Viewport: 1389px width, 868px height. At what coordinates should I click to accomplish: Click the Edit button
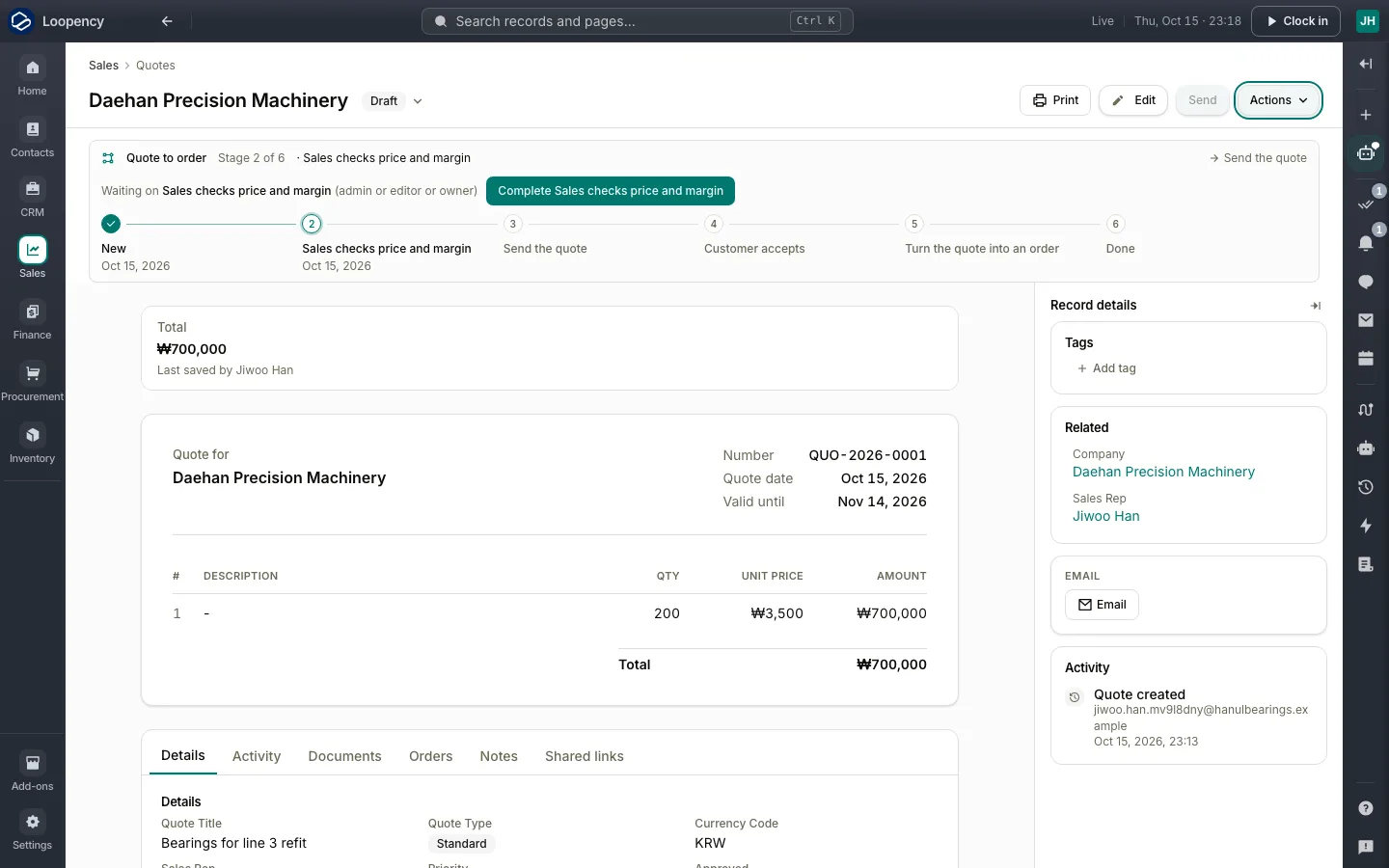coord(1133,100)
